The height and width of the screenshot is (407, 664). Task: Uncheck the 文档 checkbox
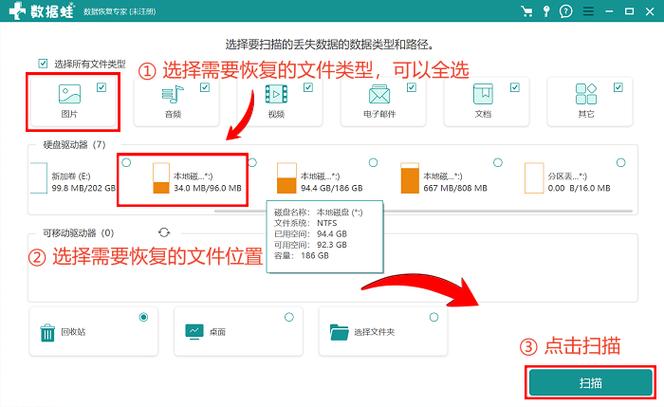(515, 87)
